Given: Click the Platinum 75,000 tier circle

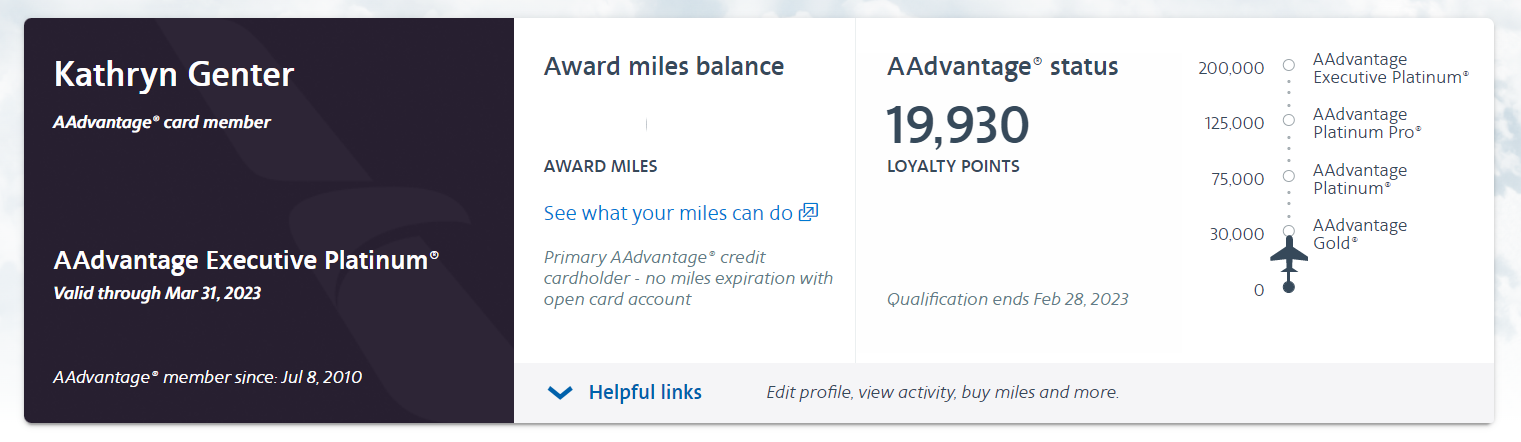Looking at the screenshot, I should click(x=1289, y=176).
